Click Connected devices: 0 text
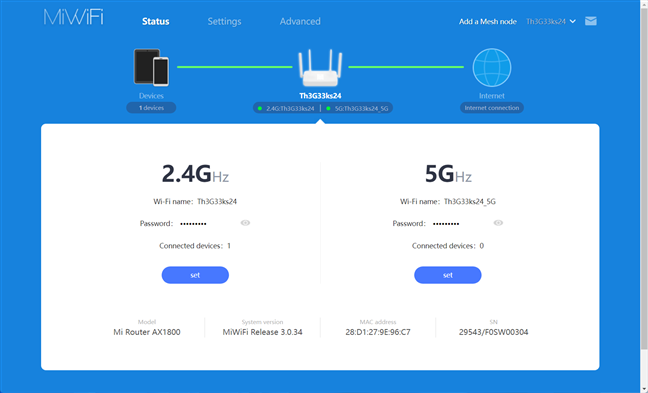The height and width of the screenshot is (393, 648). pos(448,246)
